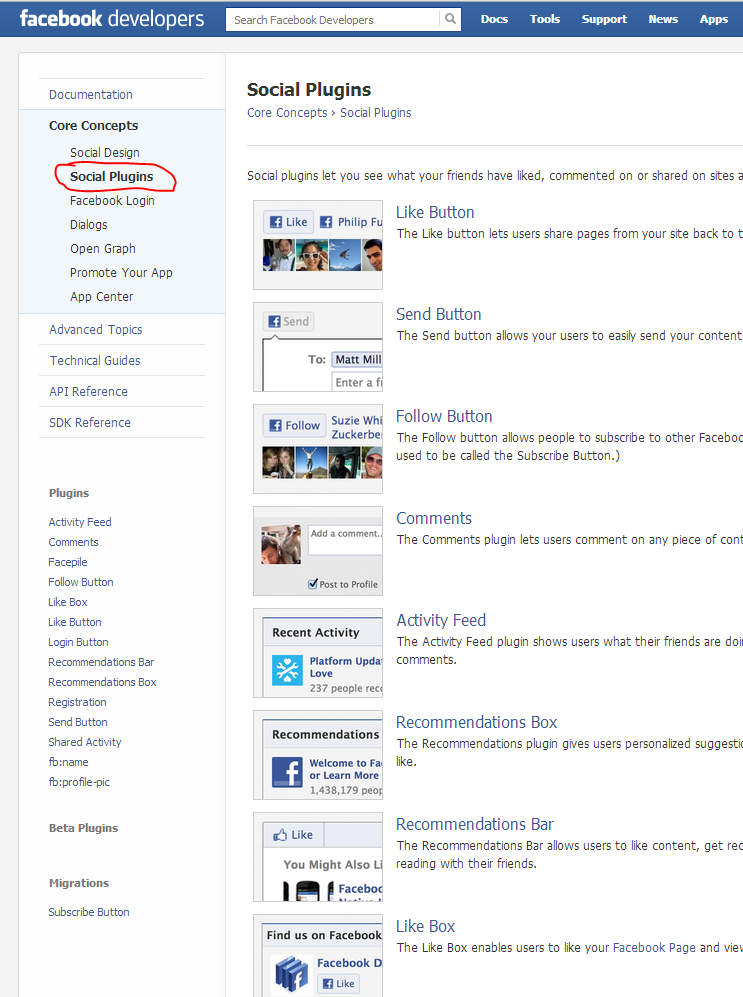Click the Activity Feed preview thumbnail
The width and height of the screenshot is (743, 997).
[x=318, y=653]
